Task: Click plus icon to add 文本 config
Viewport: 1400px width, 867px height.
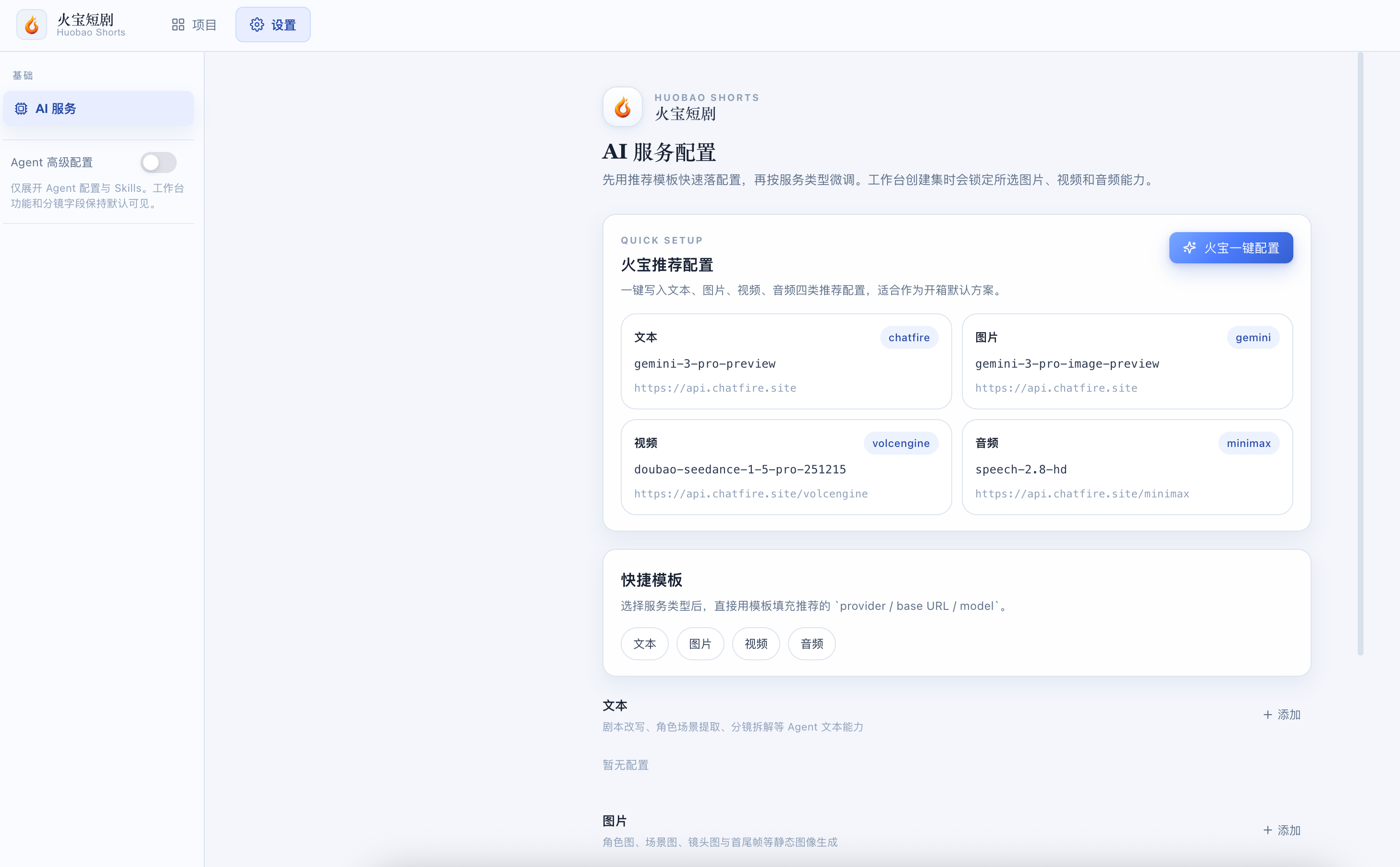Action: point(1267,715)
